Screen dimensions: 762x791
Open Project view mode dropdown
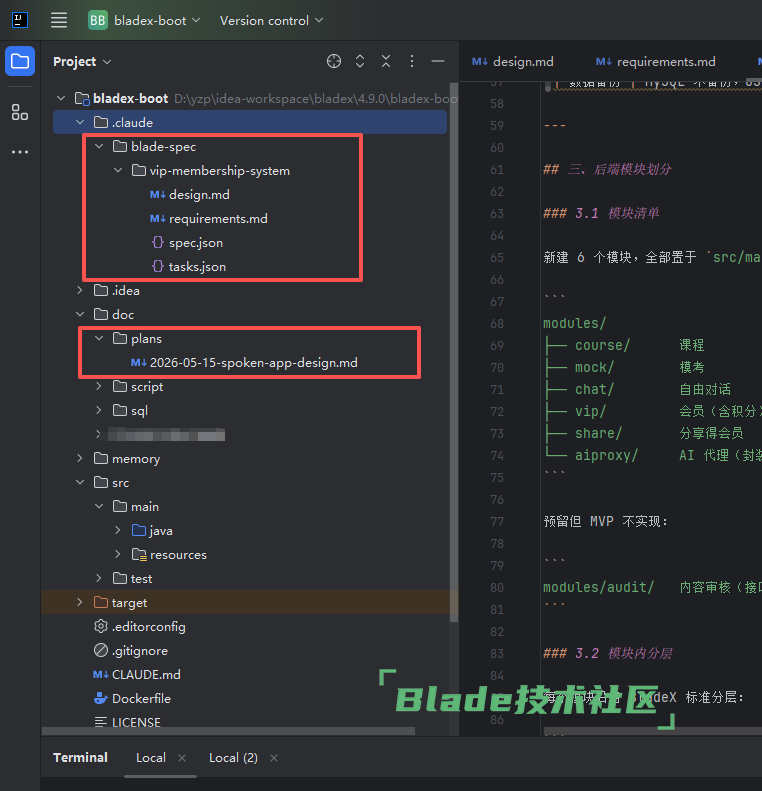pyautogui.click(x=82, y=62)
